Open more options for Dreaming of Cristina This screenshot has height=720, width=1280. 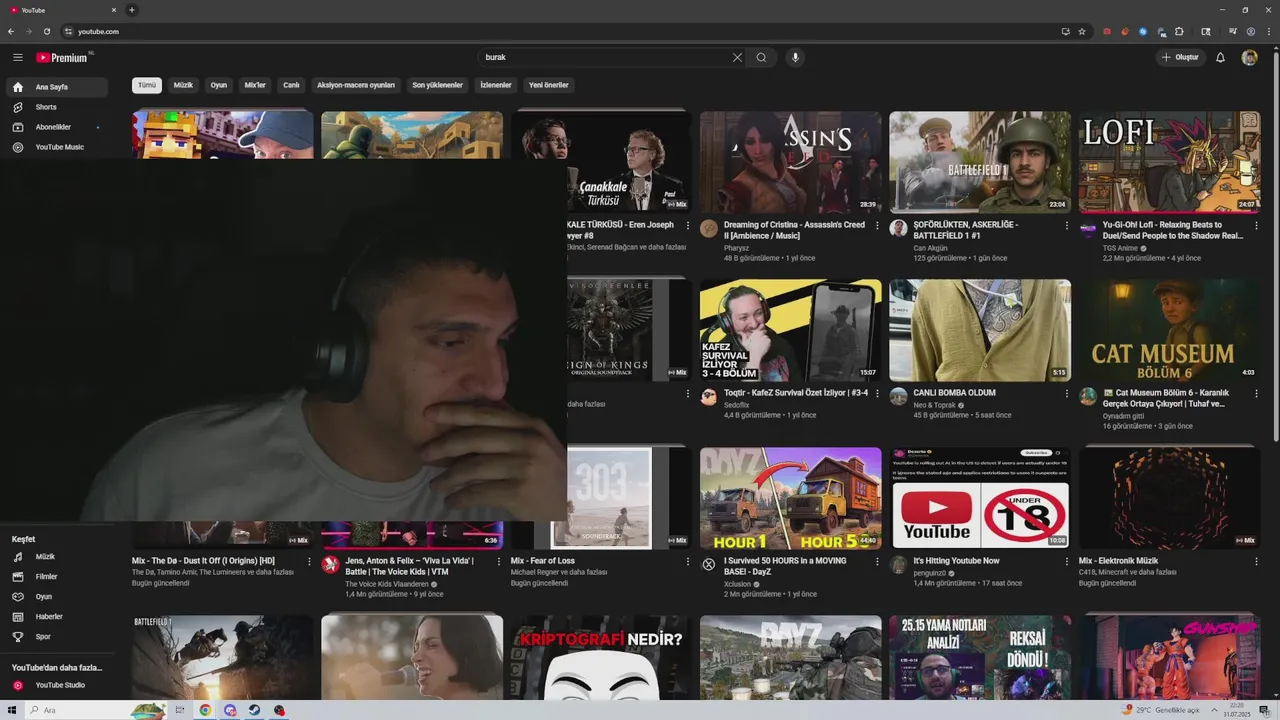tap(877, 226)
